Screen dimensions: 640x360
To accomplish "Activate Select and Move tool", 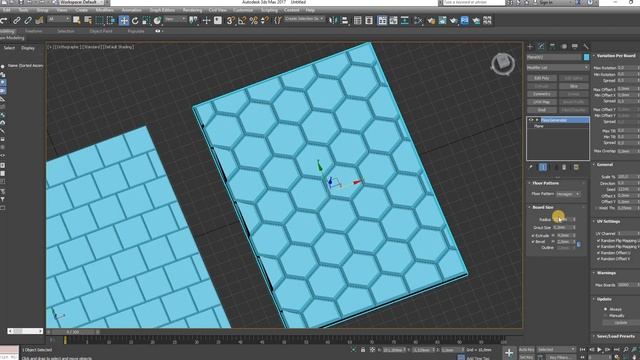I will 124,20.
